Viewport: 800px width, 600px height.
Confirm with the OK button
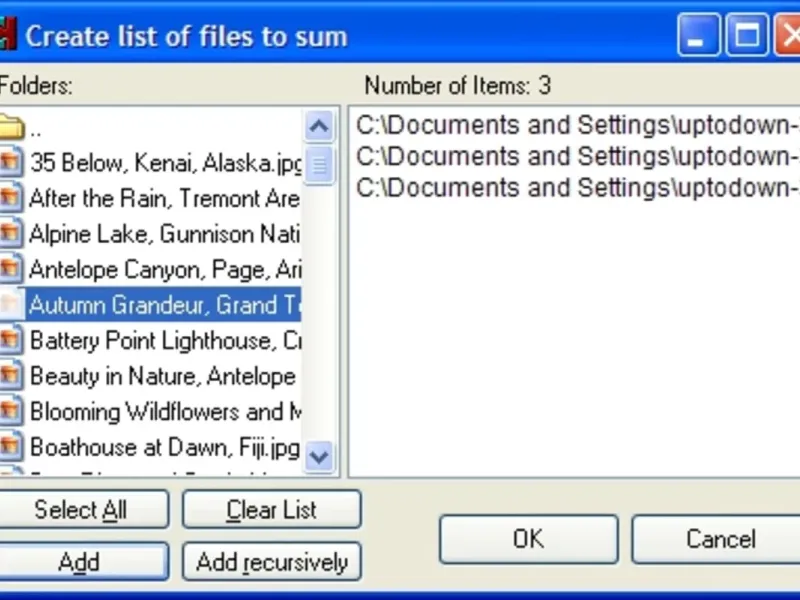click(x=528, y=539)
